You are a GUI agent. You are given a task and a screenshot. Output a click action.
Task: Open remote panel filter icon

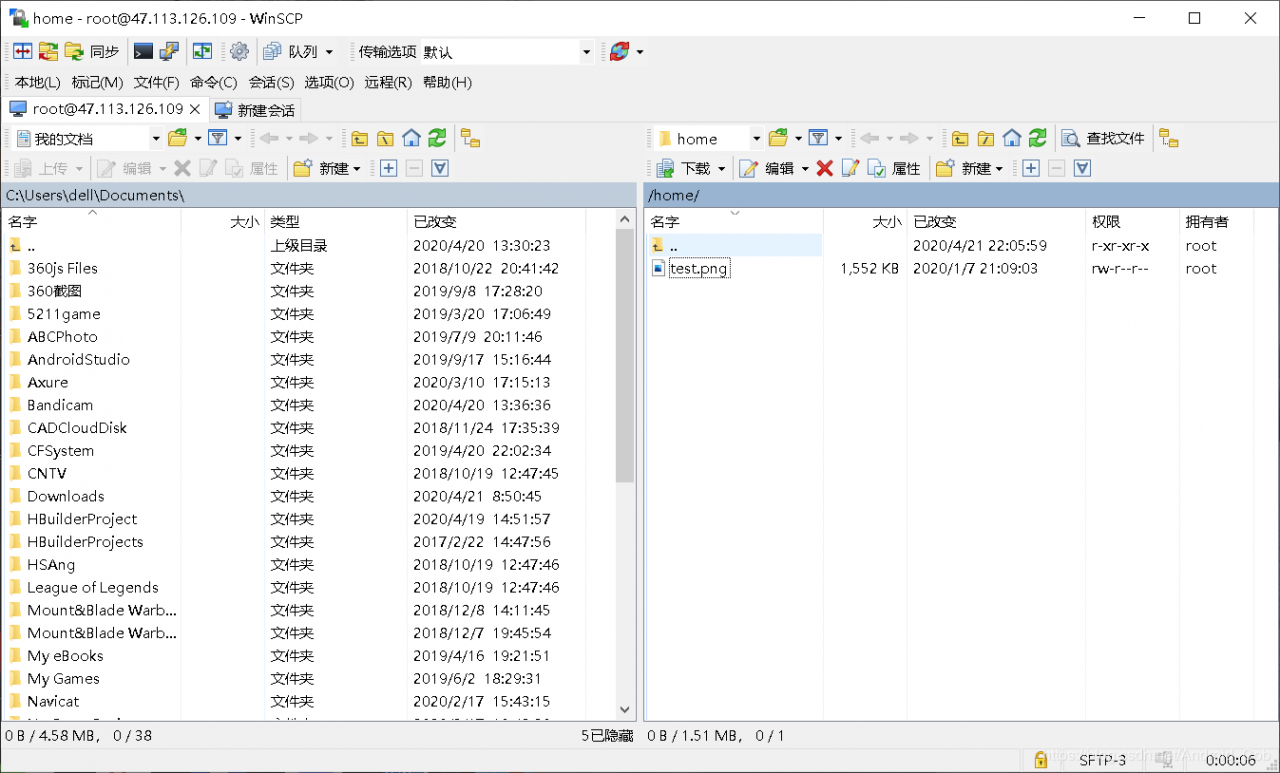point(819,138)
